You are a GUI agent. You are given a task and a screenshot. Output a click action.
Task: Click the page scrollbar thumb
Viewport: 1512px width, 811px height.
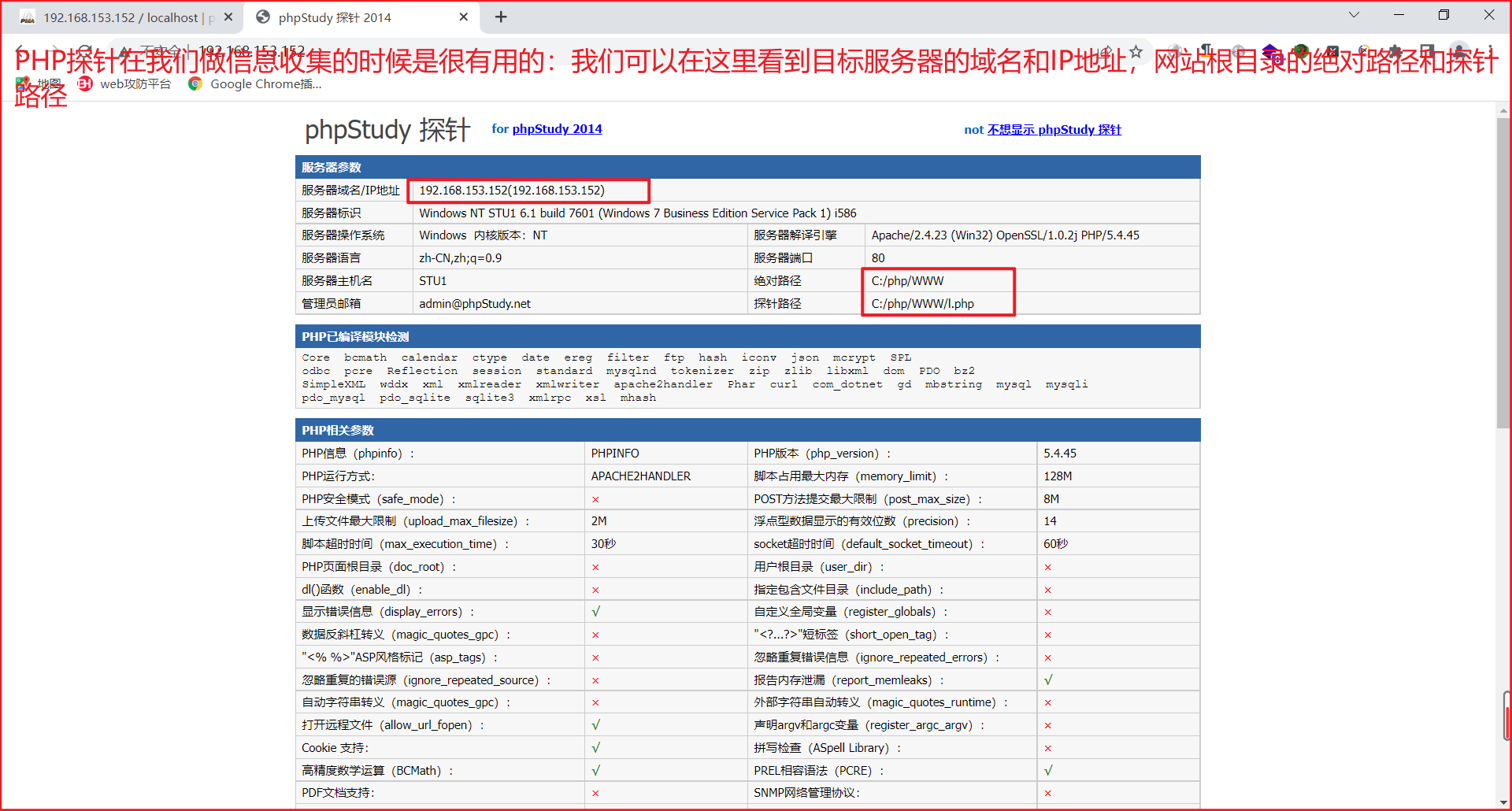tap(1503, 272)
